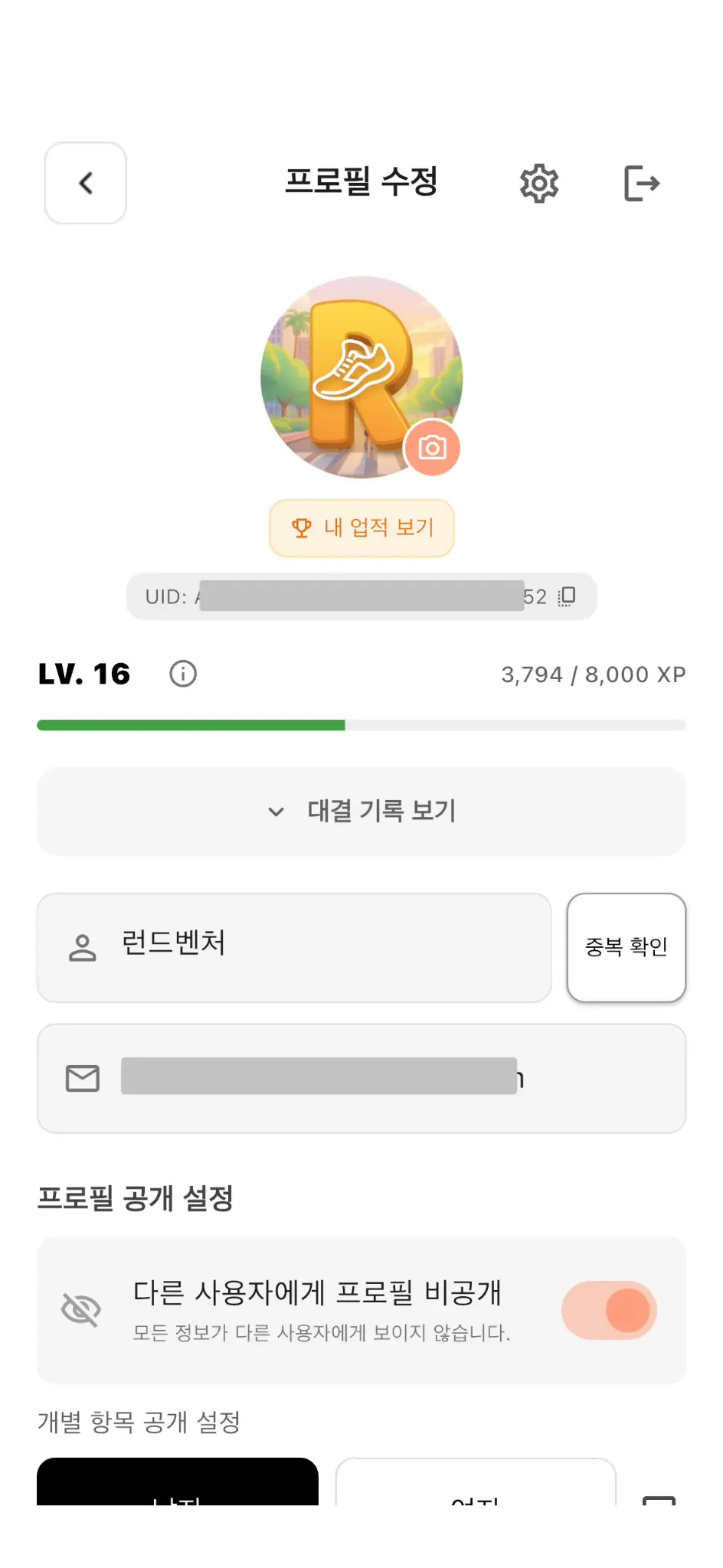Focus the 런드벤처 nickname input field
Screen dimensions: 723x1568
click(294, 948)
